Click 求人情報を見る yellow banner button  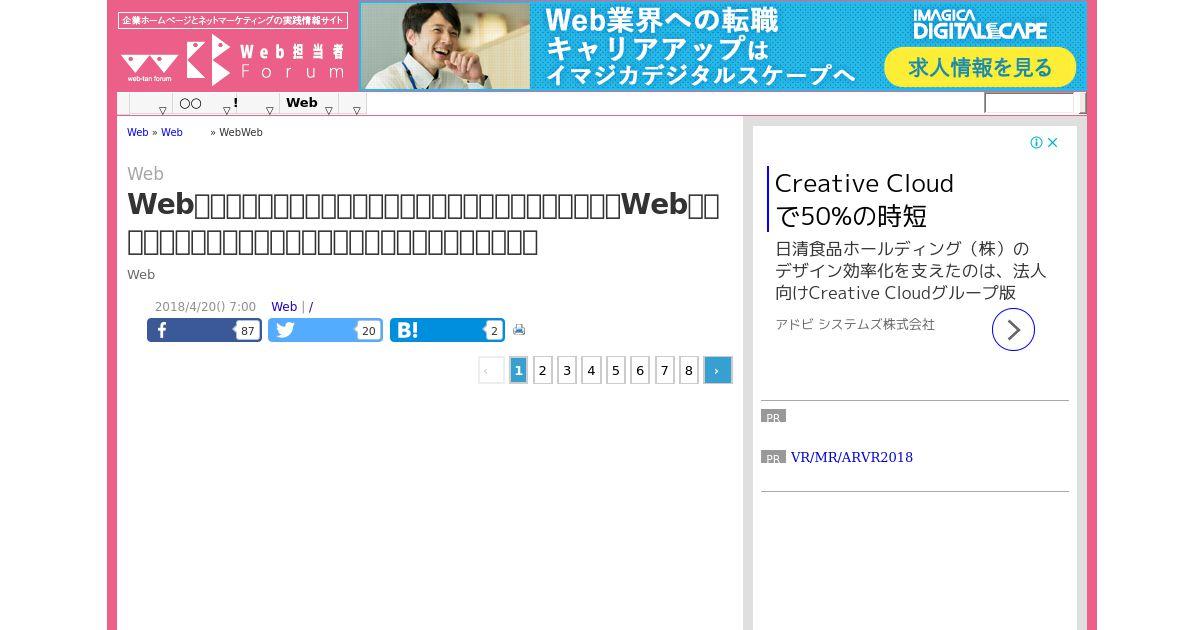(x=980, y=68)
